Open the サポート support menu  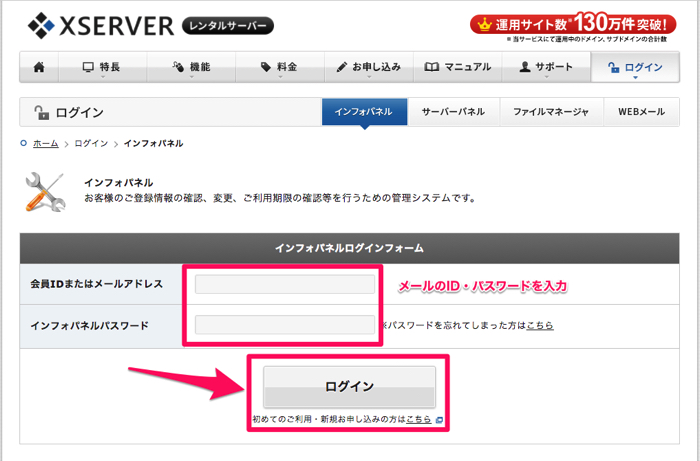tap(546, 67)
